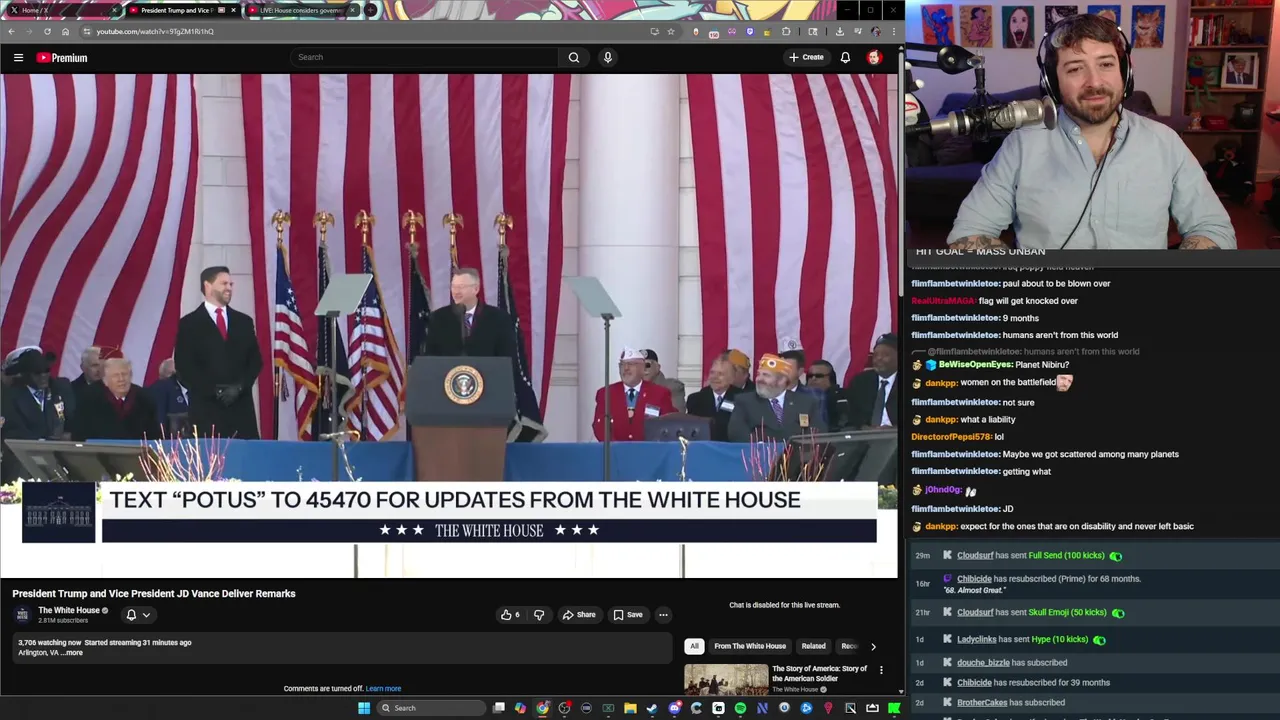This screenshot has width=1280, height=720.
Task: Switch to LIVE: House considers tab
Action: coord(301,10)
